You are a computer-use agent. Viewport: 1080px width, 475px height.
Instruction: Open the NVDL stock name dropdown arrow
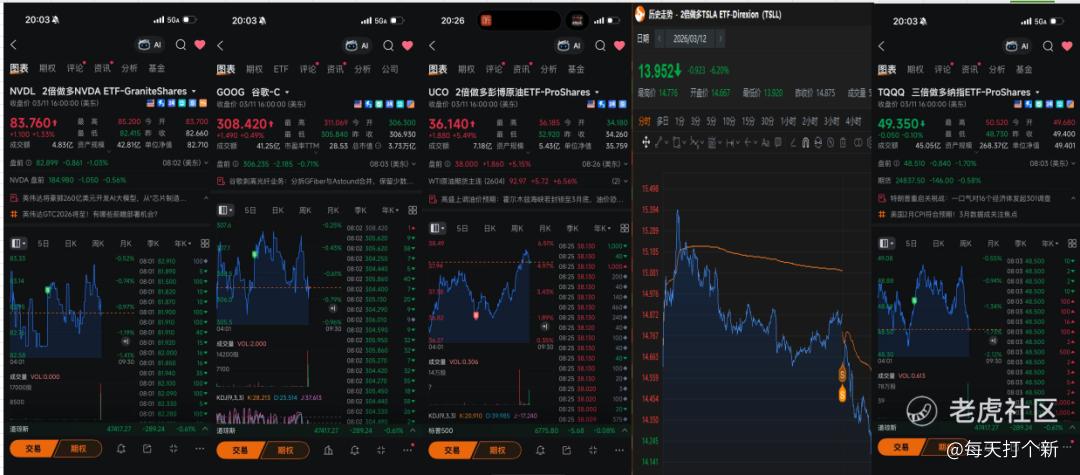tap(194, 92)
